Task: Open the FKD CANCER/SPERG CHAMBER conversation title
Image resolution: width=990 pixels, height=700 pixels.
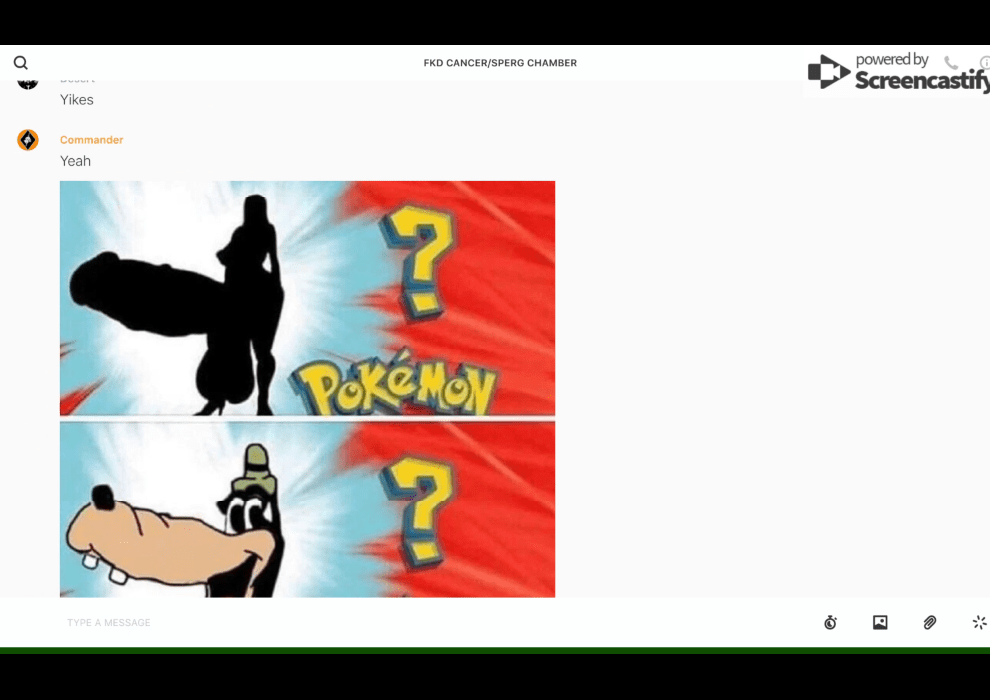Action: [500, 63]
